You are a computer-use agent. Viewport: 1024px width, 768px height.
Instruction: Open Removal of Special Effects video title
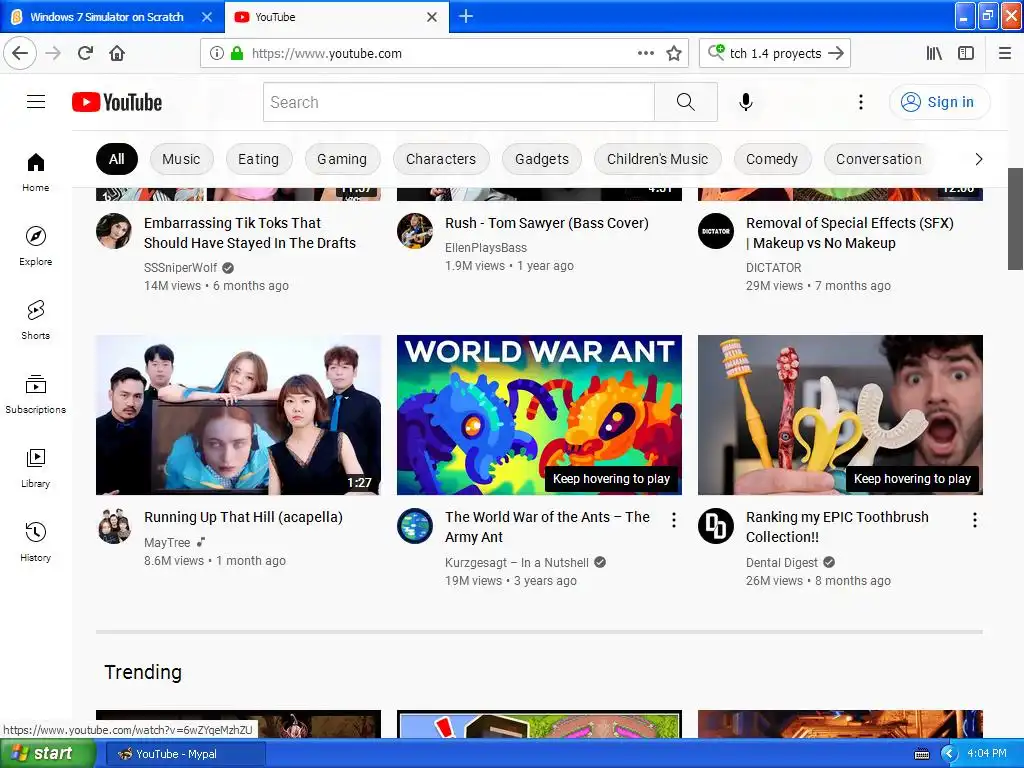[850, 232]
